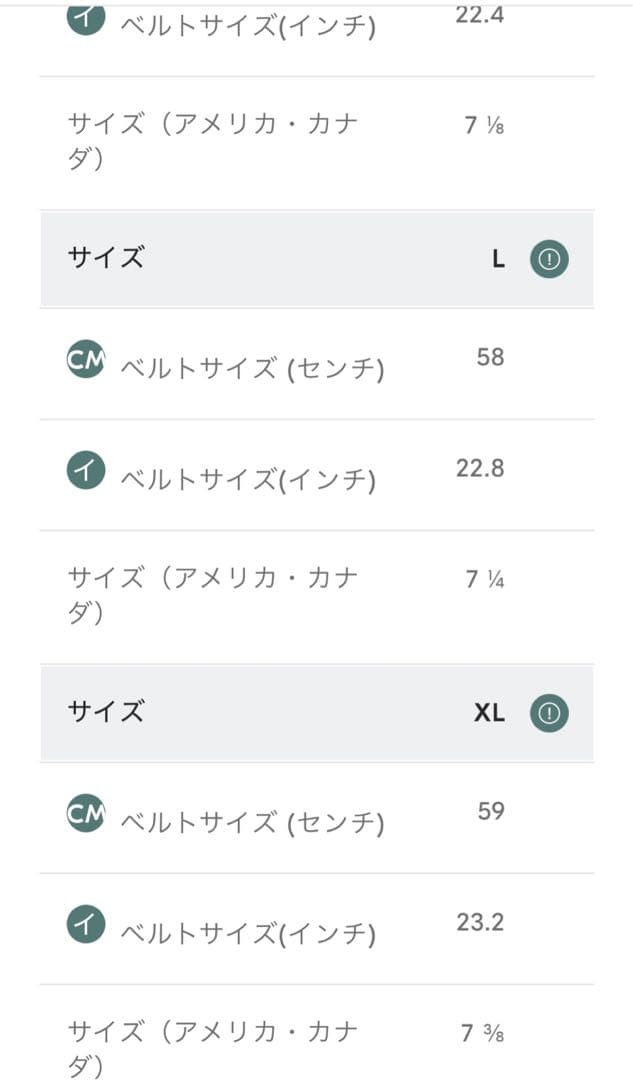Click the インチ icon beside value 22.4
This screenshot has width=633, height=1080.
(85, 20)
